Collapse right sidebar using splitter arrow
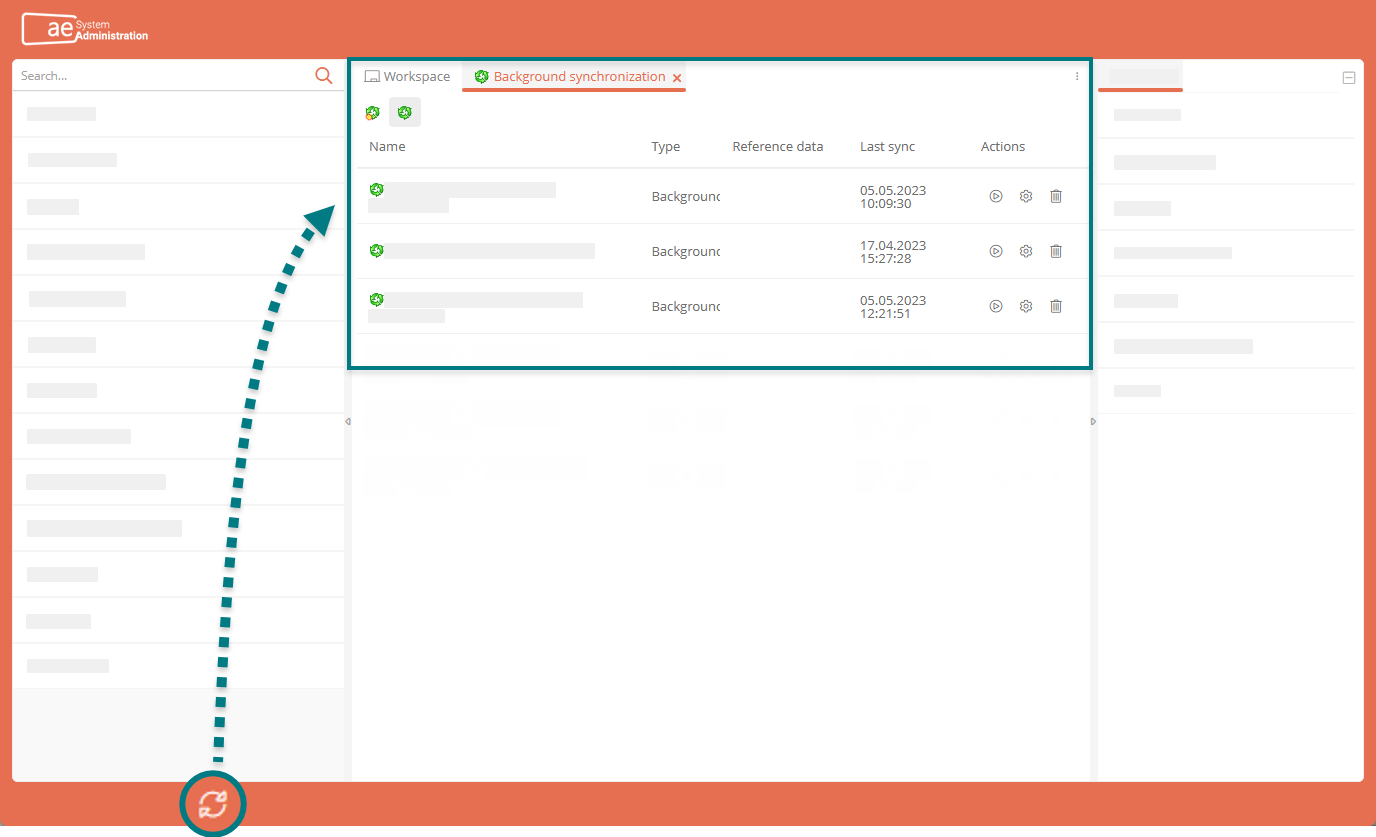Viewport: 1376px width, 837px height. click(x=1093, y=421)
